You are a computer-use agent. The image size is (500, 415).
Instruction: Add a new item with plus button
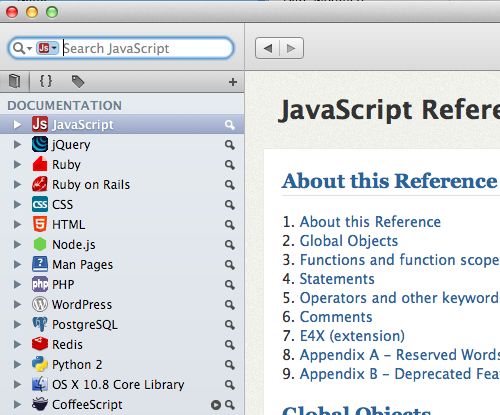click(x=233, y=82)
